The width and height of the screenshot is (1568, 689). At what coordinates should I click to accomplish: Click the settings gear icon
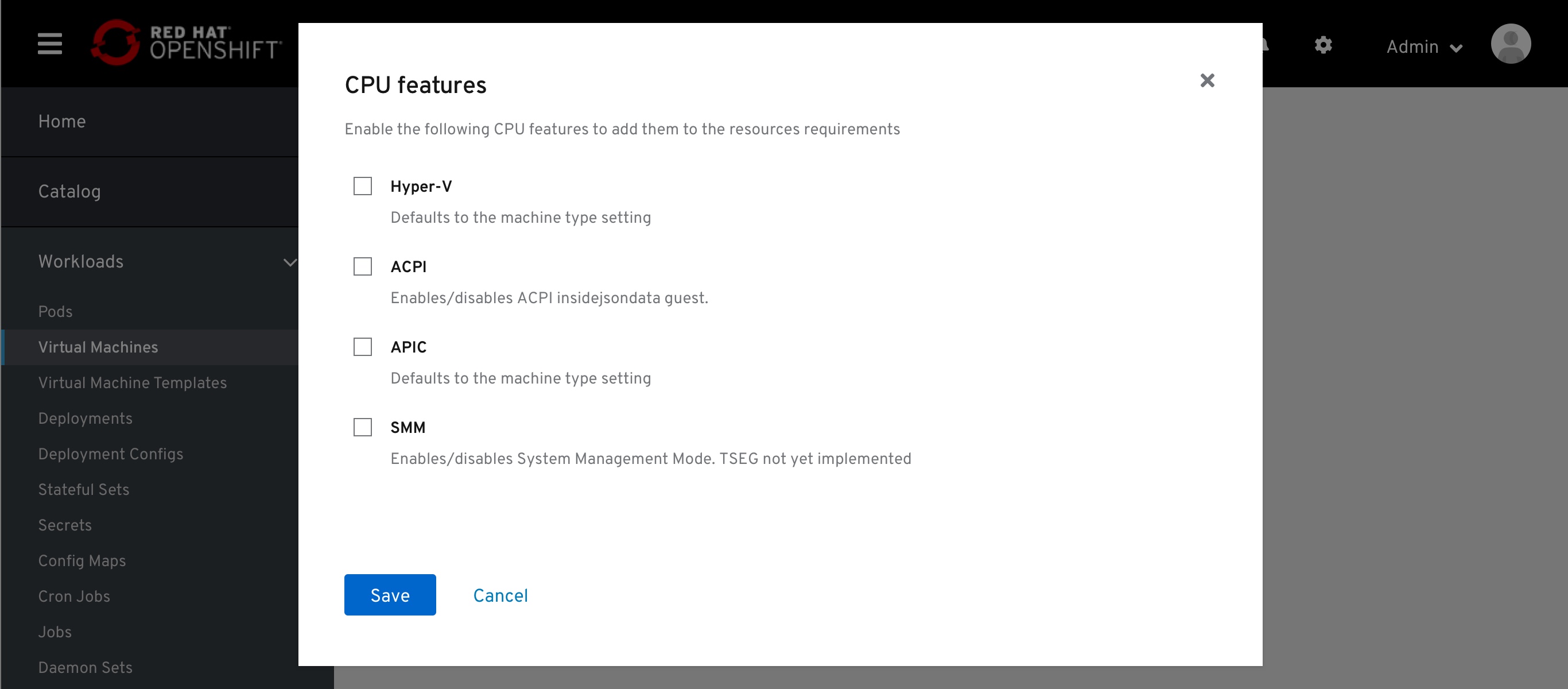(x=1324, y=46)
